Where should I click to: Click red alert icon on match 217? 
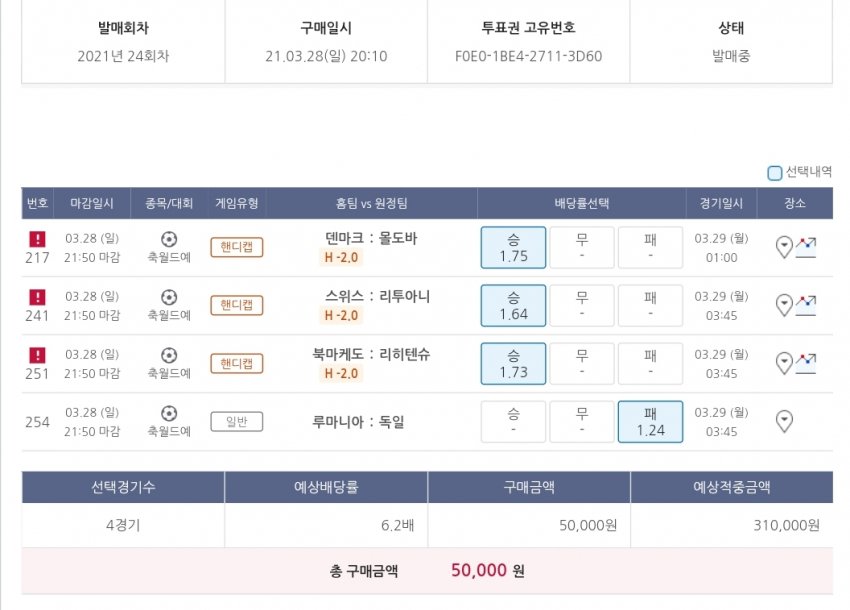[37, 239]
